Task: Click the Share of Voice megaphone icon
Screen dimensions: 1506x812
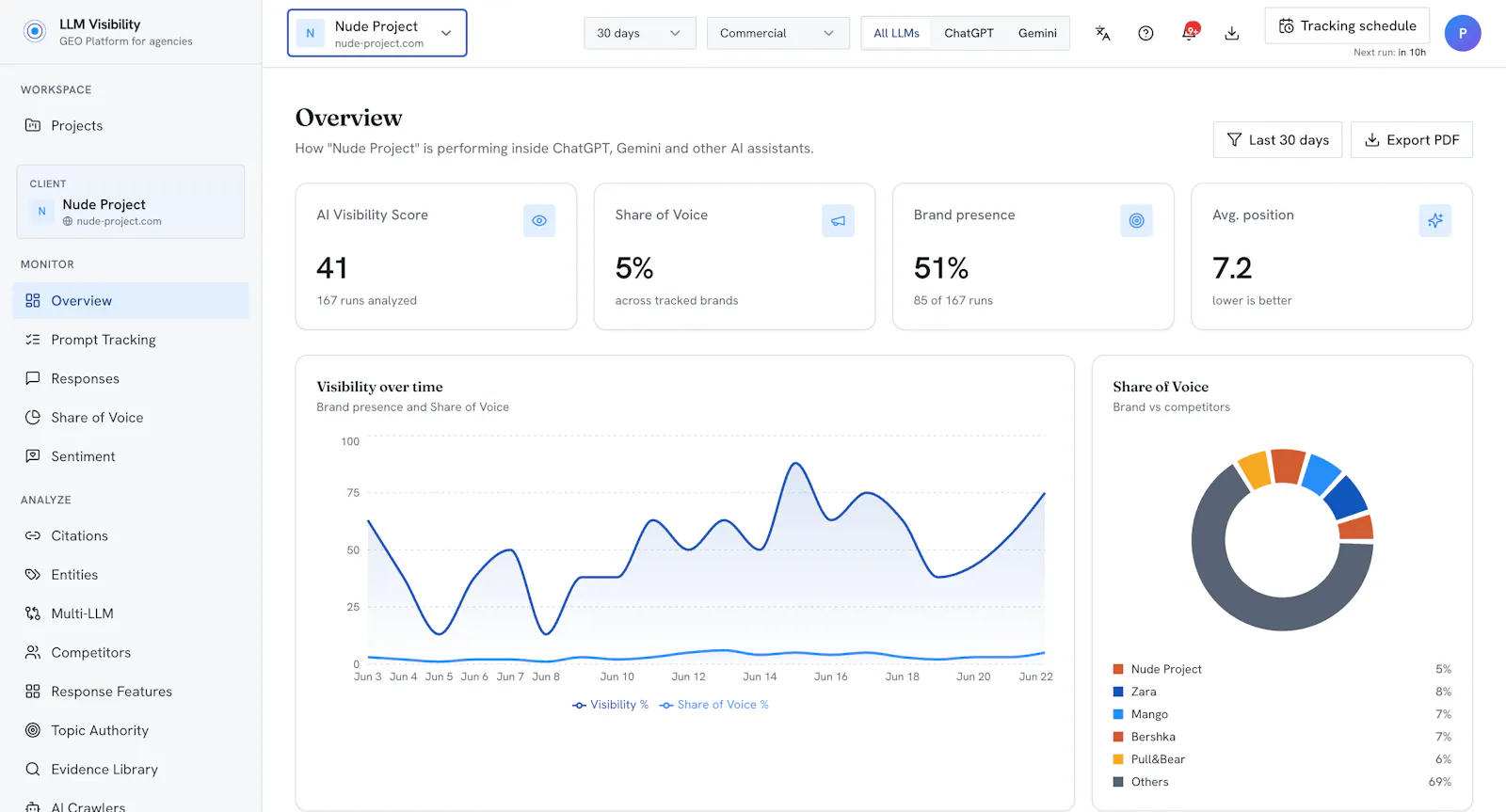Action: click(x=838, y=220)
